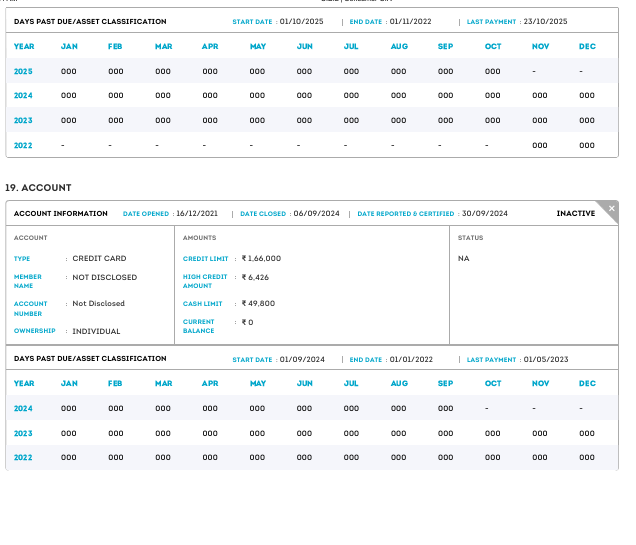This screenshot has width=636, height=545.
Task: Click the OWNERSHIP label
Action: pos(35,331)
